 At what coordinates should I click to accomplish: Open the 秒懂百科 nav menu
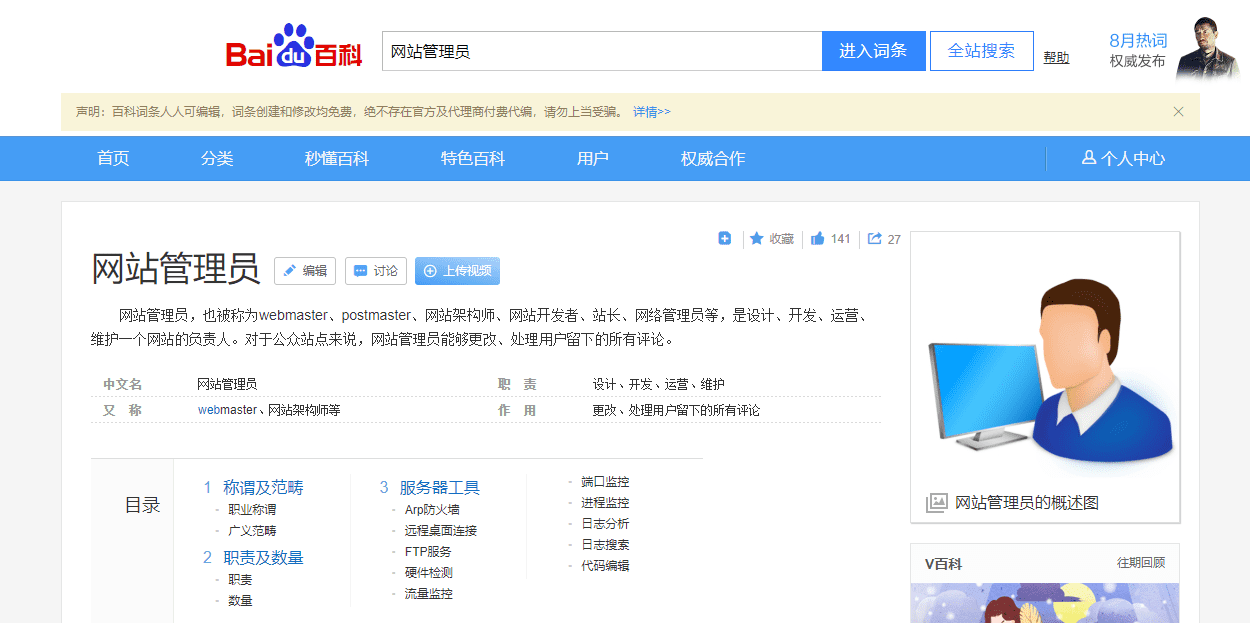click(x=337, y=158)
